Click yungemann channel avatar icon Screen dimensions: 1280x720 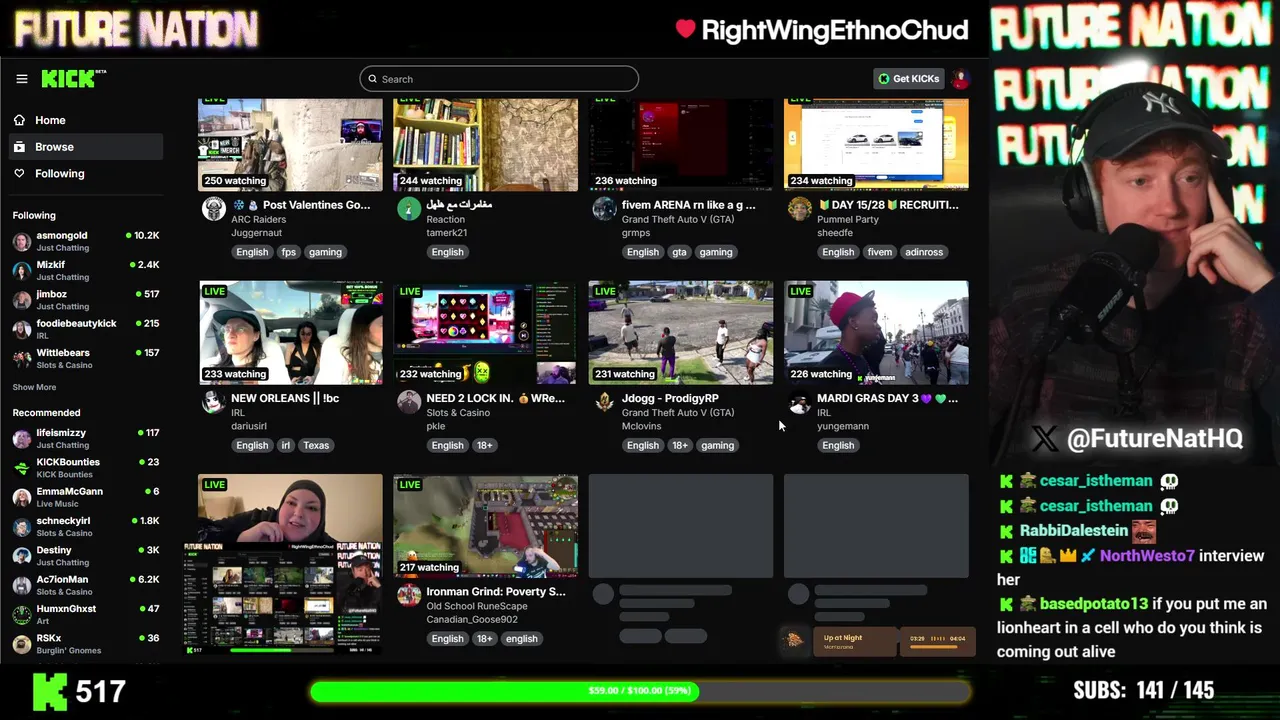click(799, 402)
